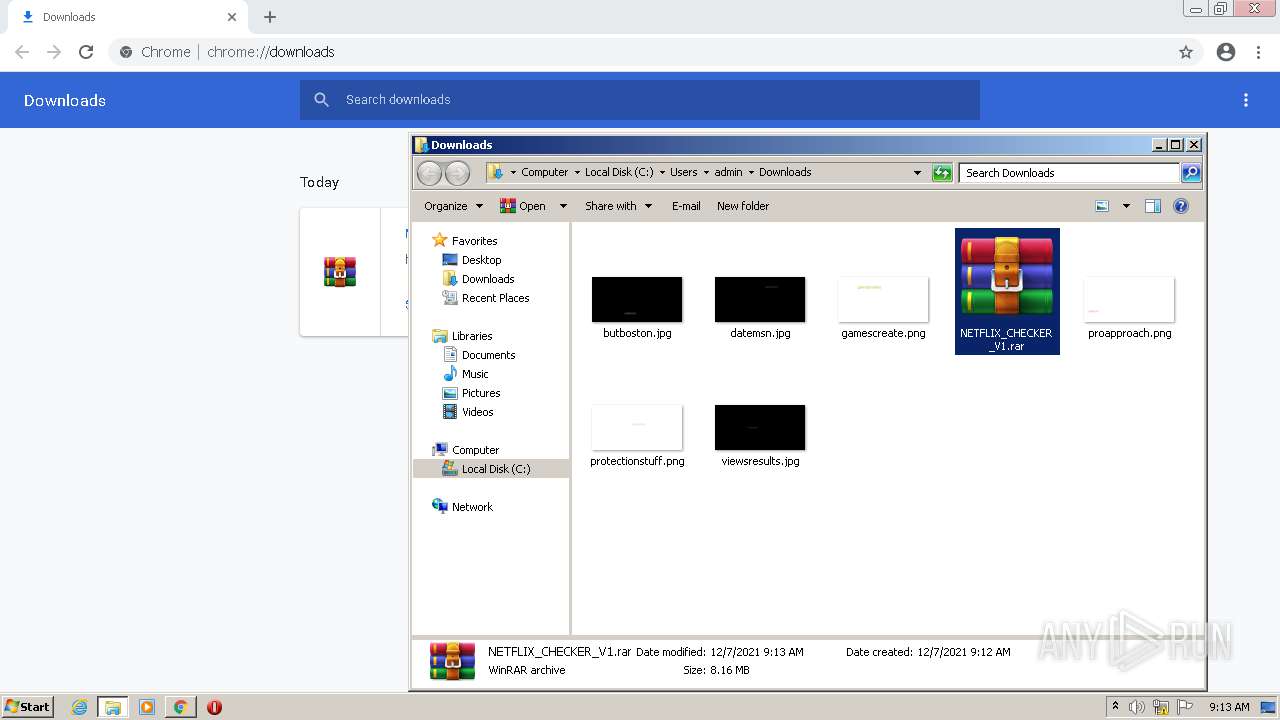Open Share with menu
Screen dimensions: 1280x720
pyautogui.click(x=618, y=206)
